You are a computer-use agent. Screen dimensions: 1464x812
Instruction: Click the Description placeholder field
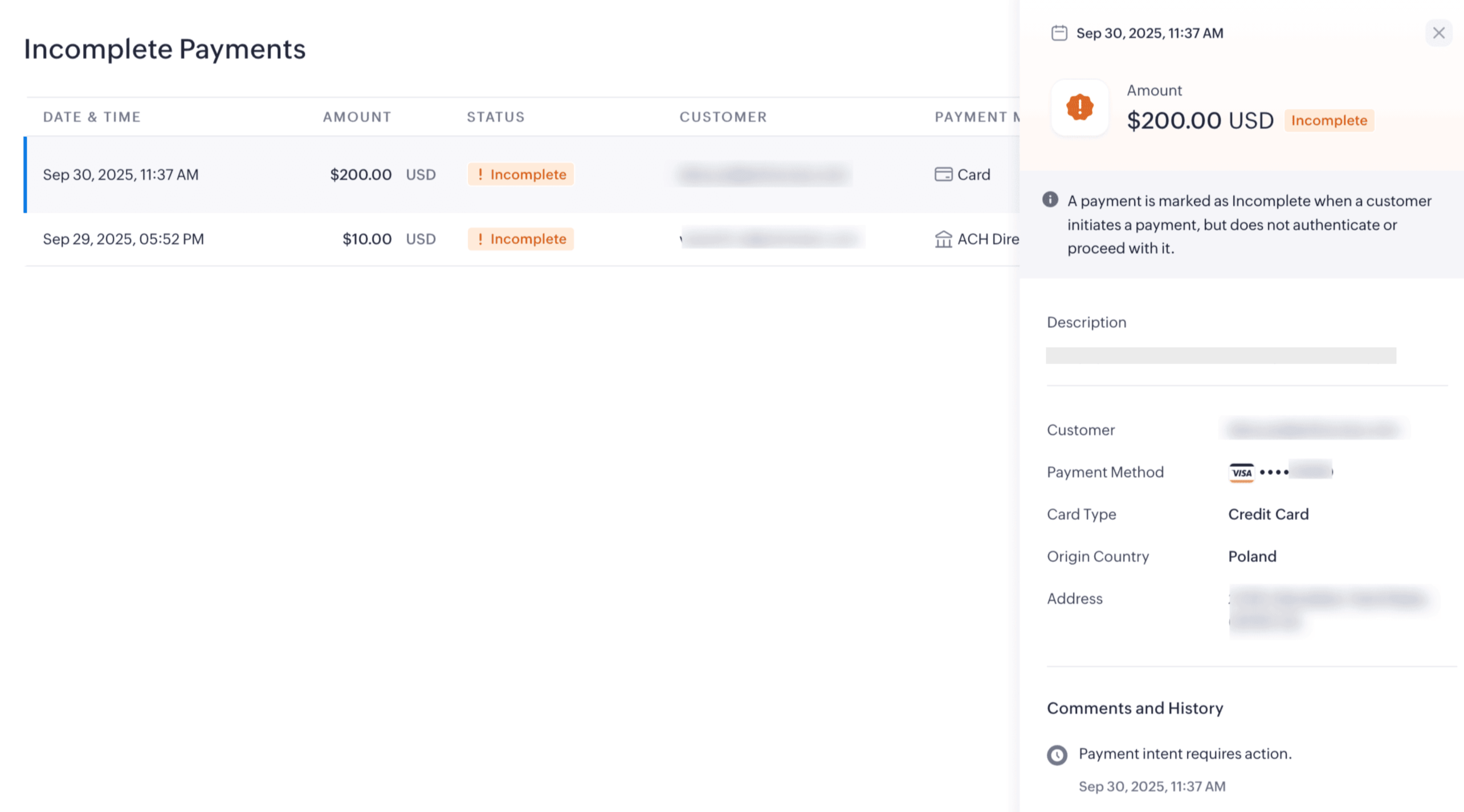click(1220, 356)
